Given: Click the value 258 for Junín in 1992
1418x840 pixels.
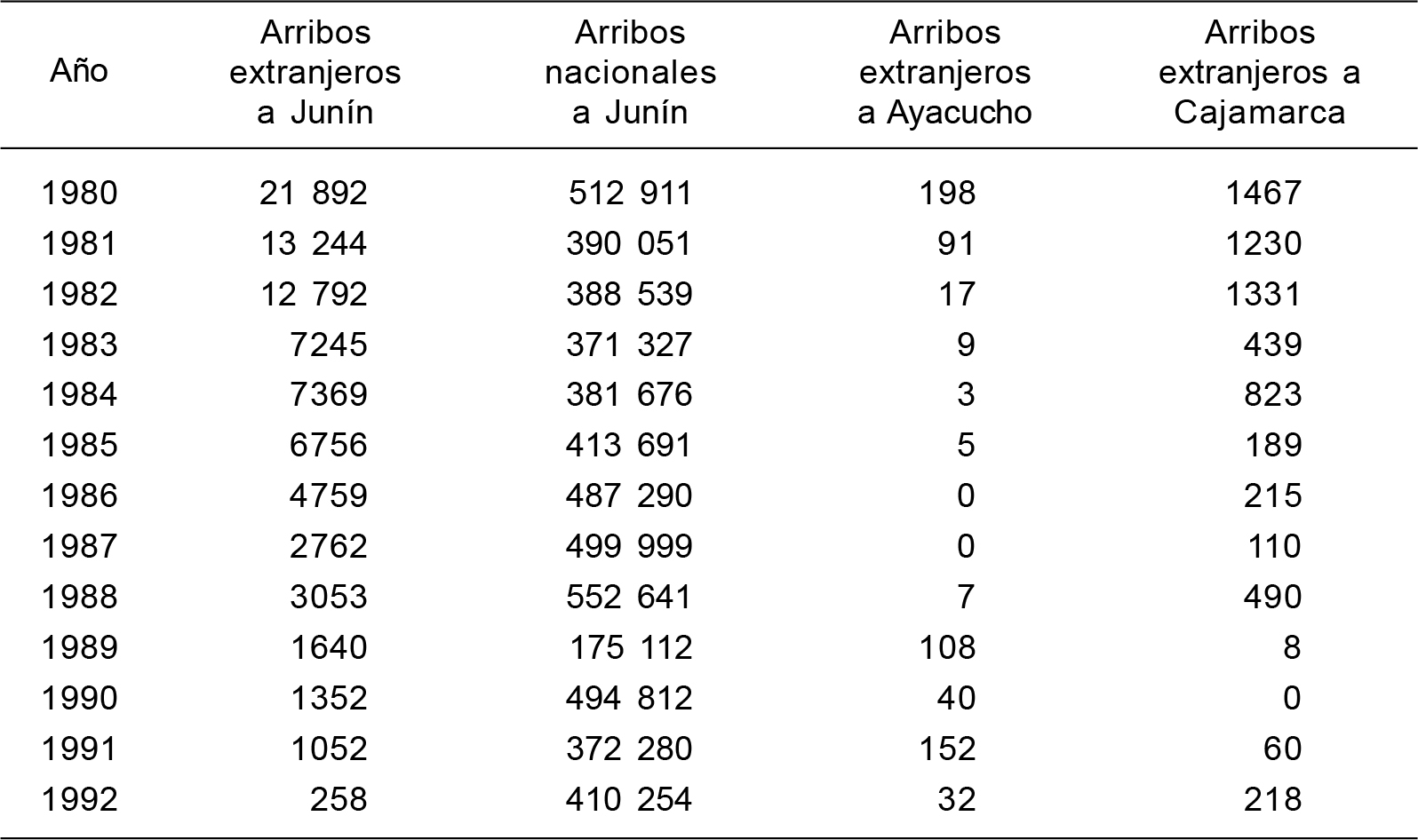Looking at the screenshot, I should pyautogui.click(x=338, y=799).
